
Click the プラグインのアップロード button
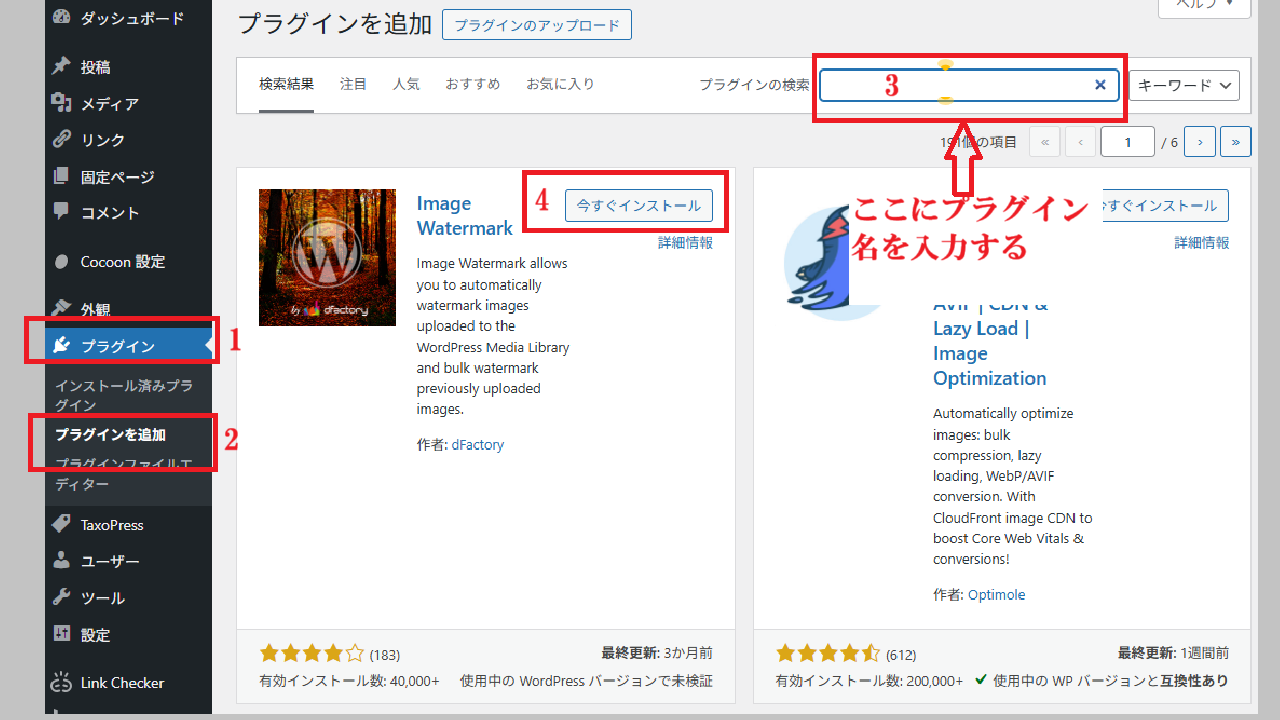537,25
